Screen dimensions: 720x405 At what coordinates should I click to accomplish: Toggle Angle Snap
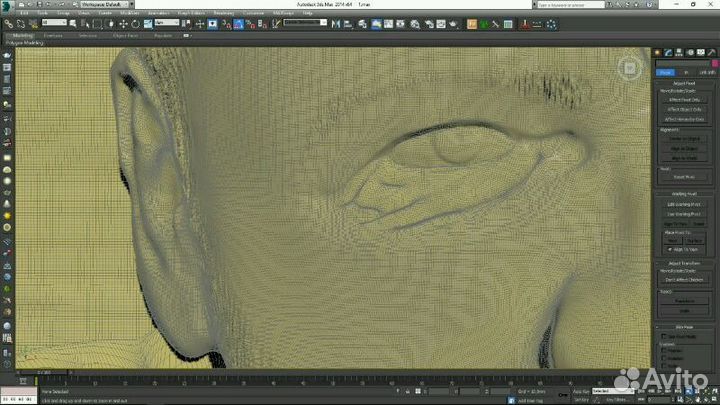coord(238,24)
